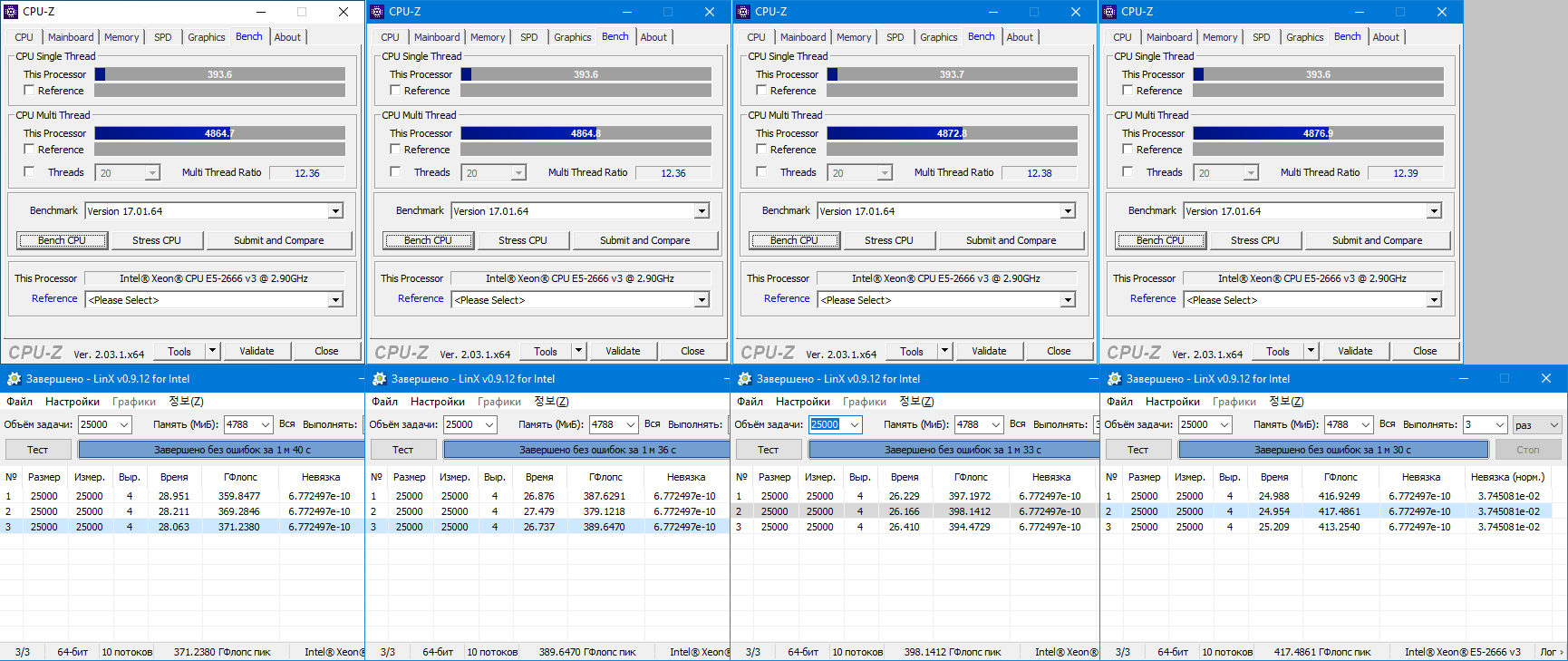Enable Threads checkbox in the 4872.8 CPU-Z window
1568x661 pixels.
pyautogui.click(x=761, y=172)
